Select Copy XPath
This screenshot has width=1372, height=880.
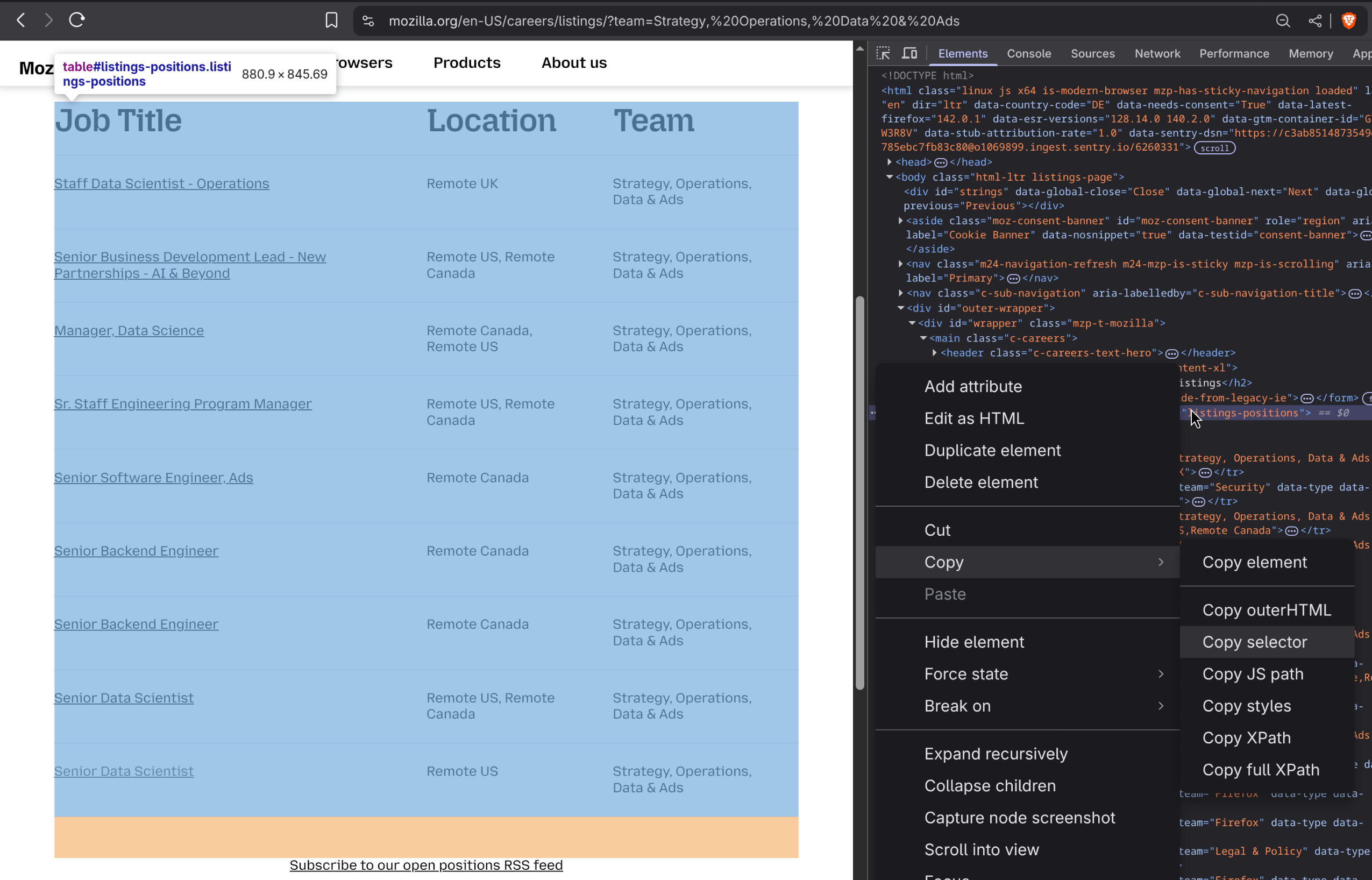[1267, 739]
